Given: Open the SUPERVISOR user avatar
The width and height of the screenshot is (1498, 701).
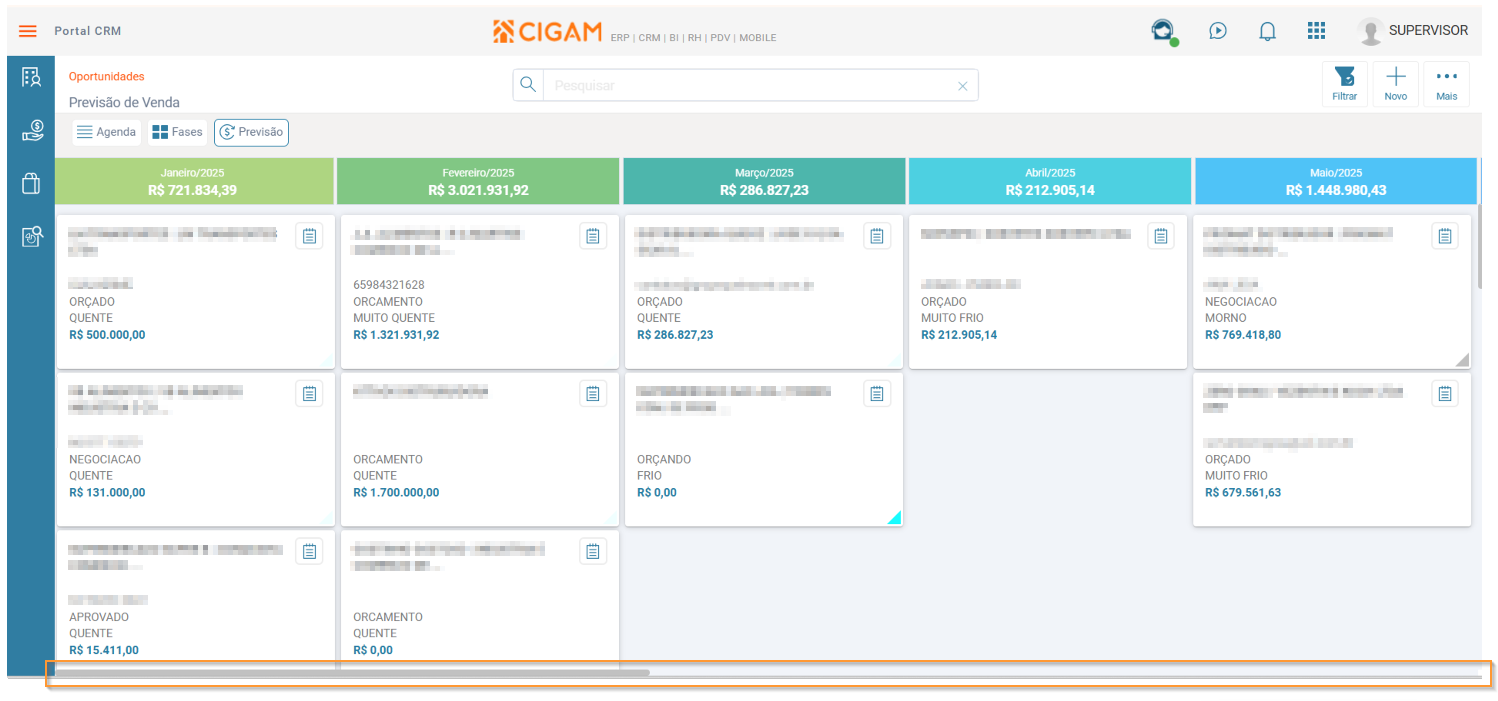Looking at the screenshot, I should coord(1370,31).
